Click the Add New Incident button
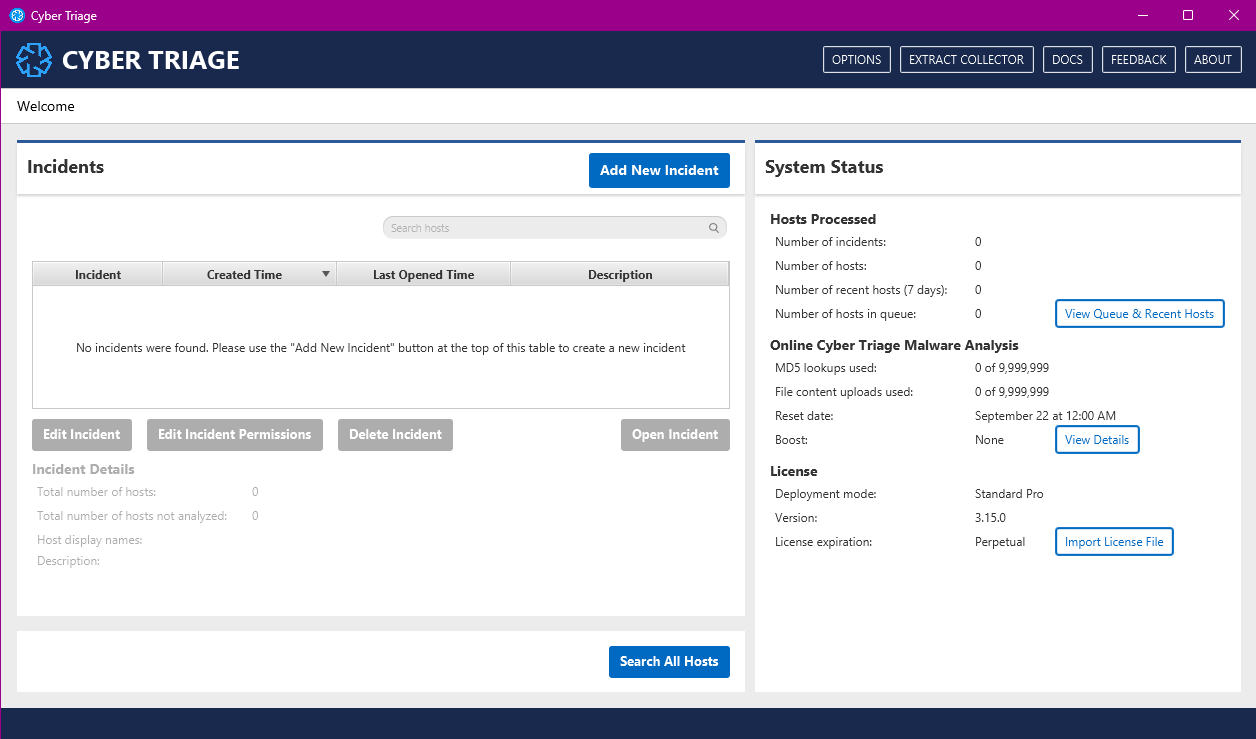The height and width of the screenshot is (739, 1256). [659, 170]
